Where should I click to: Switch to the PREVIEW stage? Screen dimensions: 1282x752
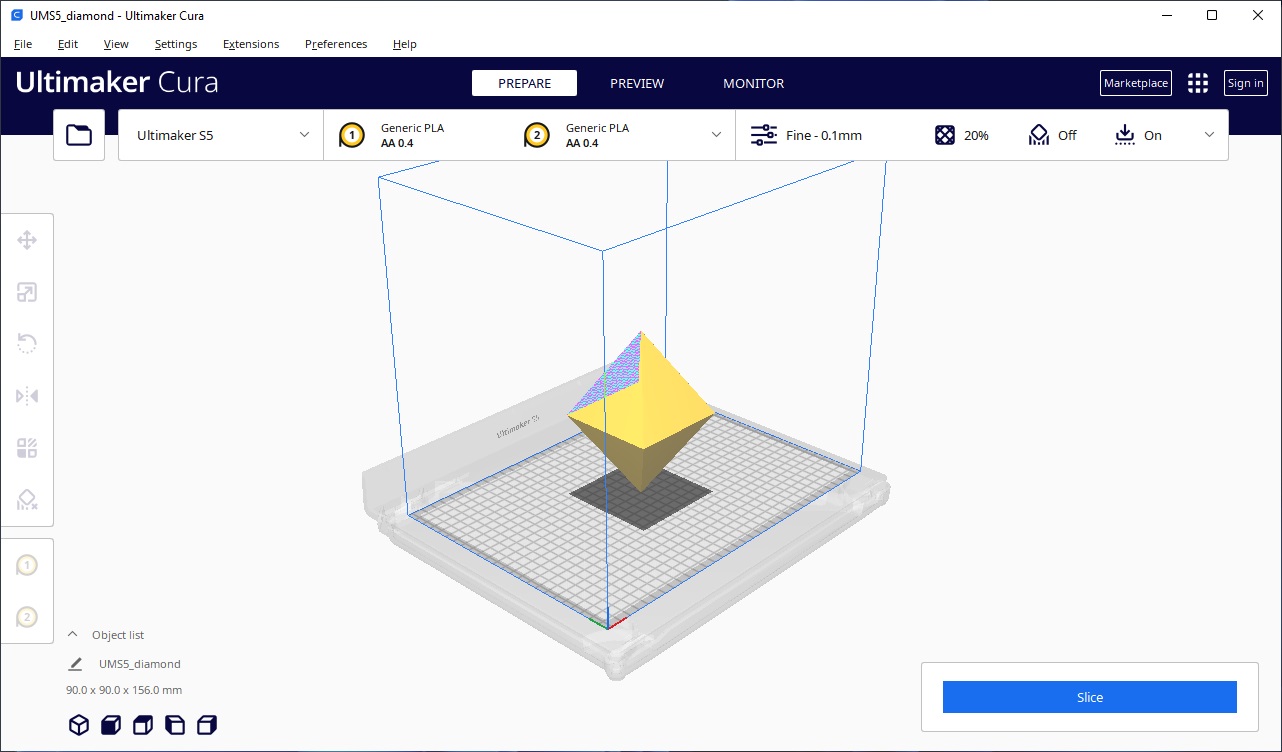click(x=637, y=83)
